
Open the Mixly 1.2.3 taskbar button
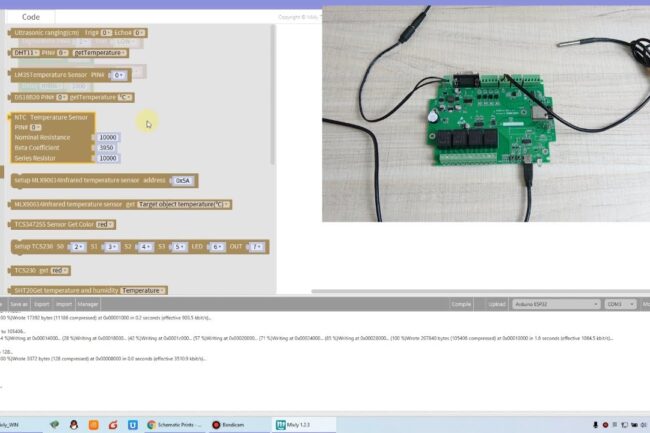coord(297,425)
